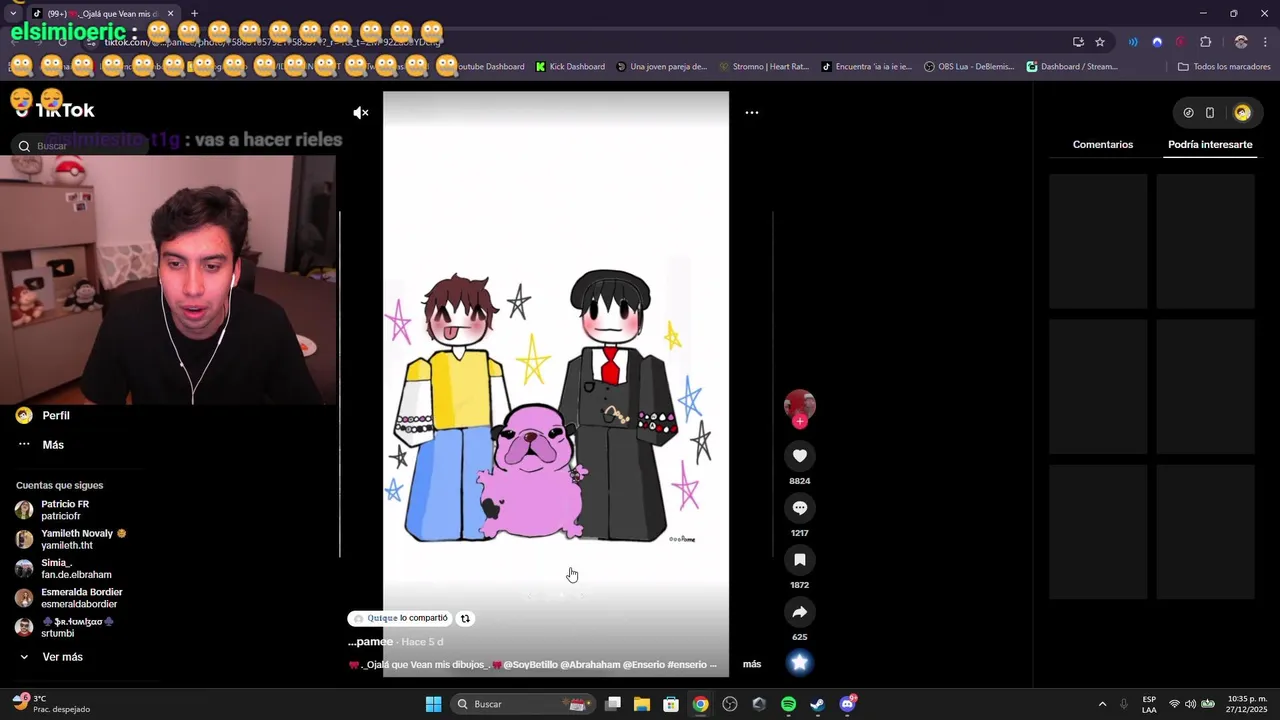
Task: Click the coin icon in TikTok header
Action: (1188, 113)
